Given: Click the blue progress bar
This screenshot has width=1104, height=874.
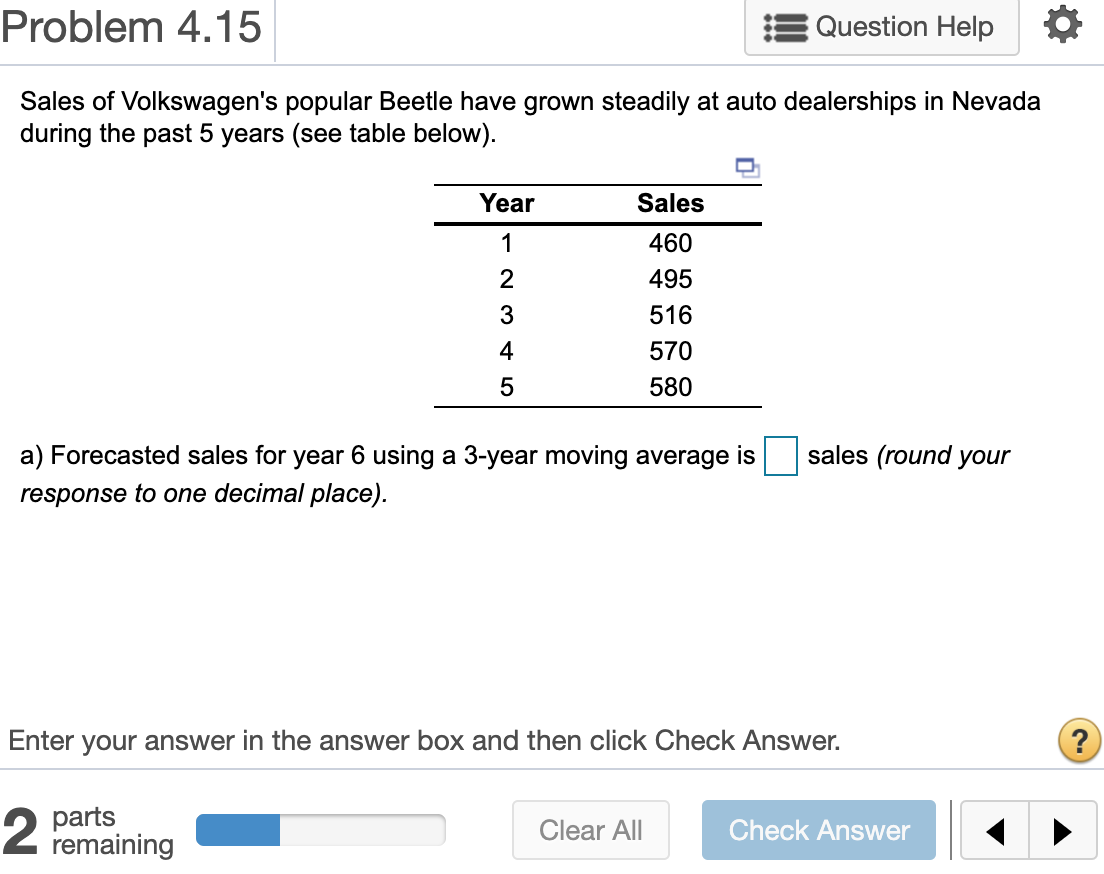Looking at the screenshot, I should [239, 829].
